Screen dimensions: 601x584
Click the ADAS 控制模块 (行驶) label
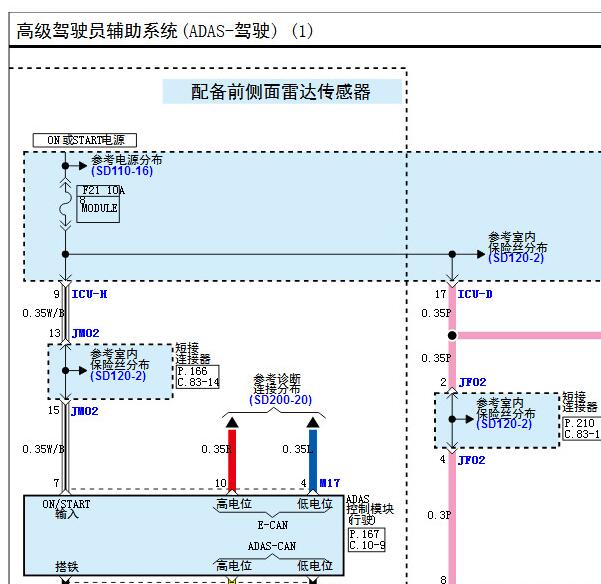[x=369, y=510]
